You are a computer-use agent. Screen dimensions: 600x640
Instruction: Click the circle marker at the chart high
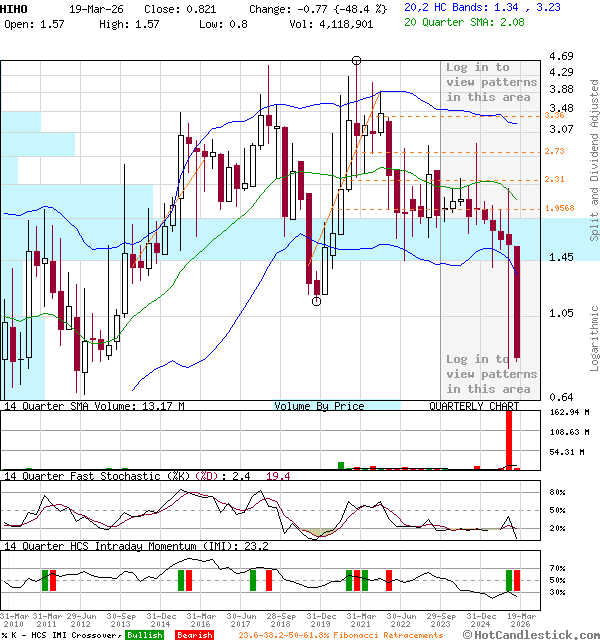coord(357,61)
